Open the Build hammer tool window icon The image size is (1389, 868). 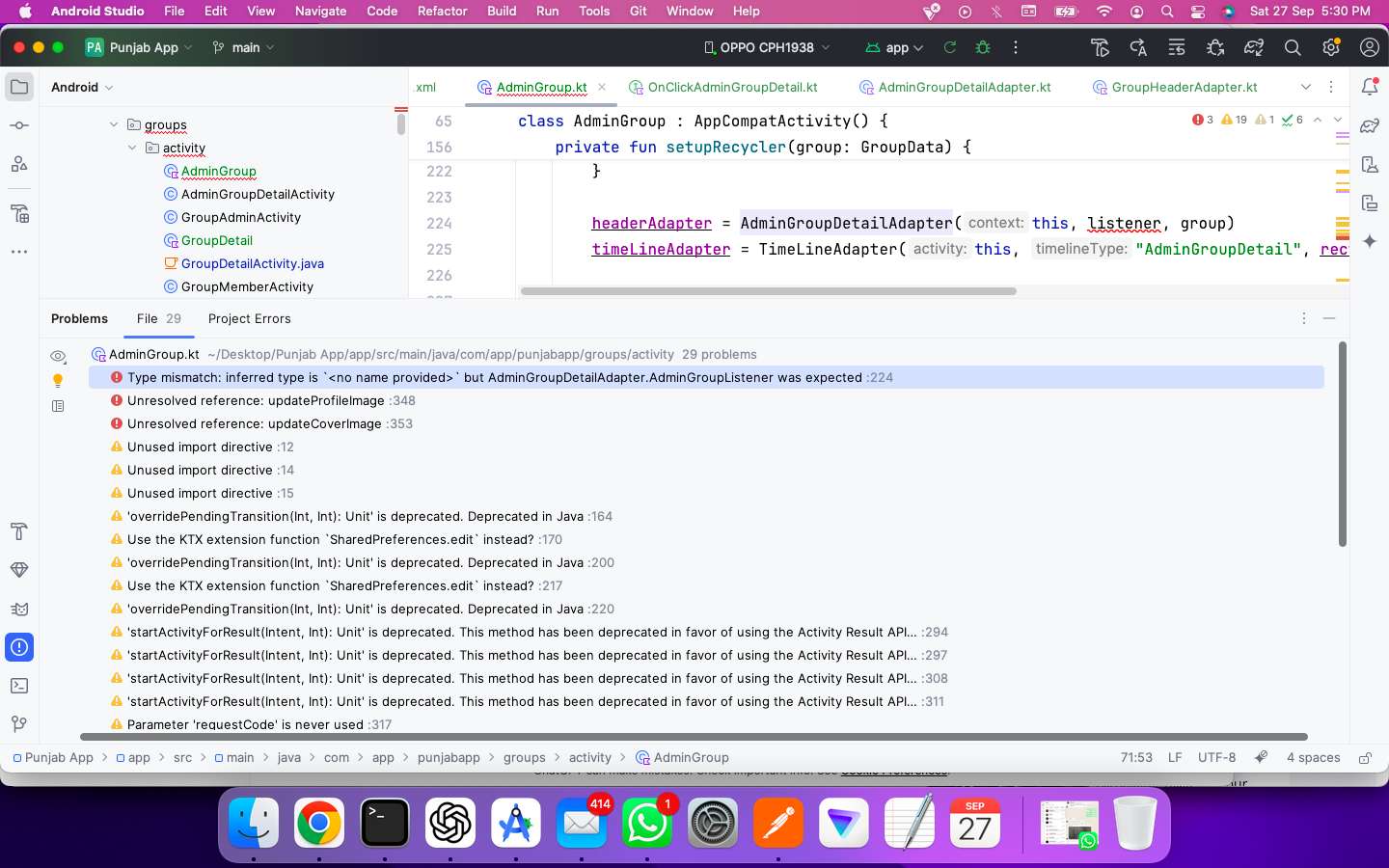click(x=19, y=531)
